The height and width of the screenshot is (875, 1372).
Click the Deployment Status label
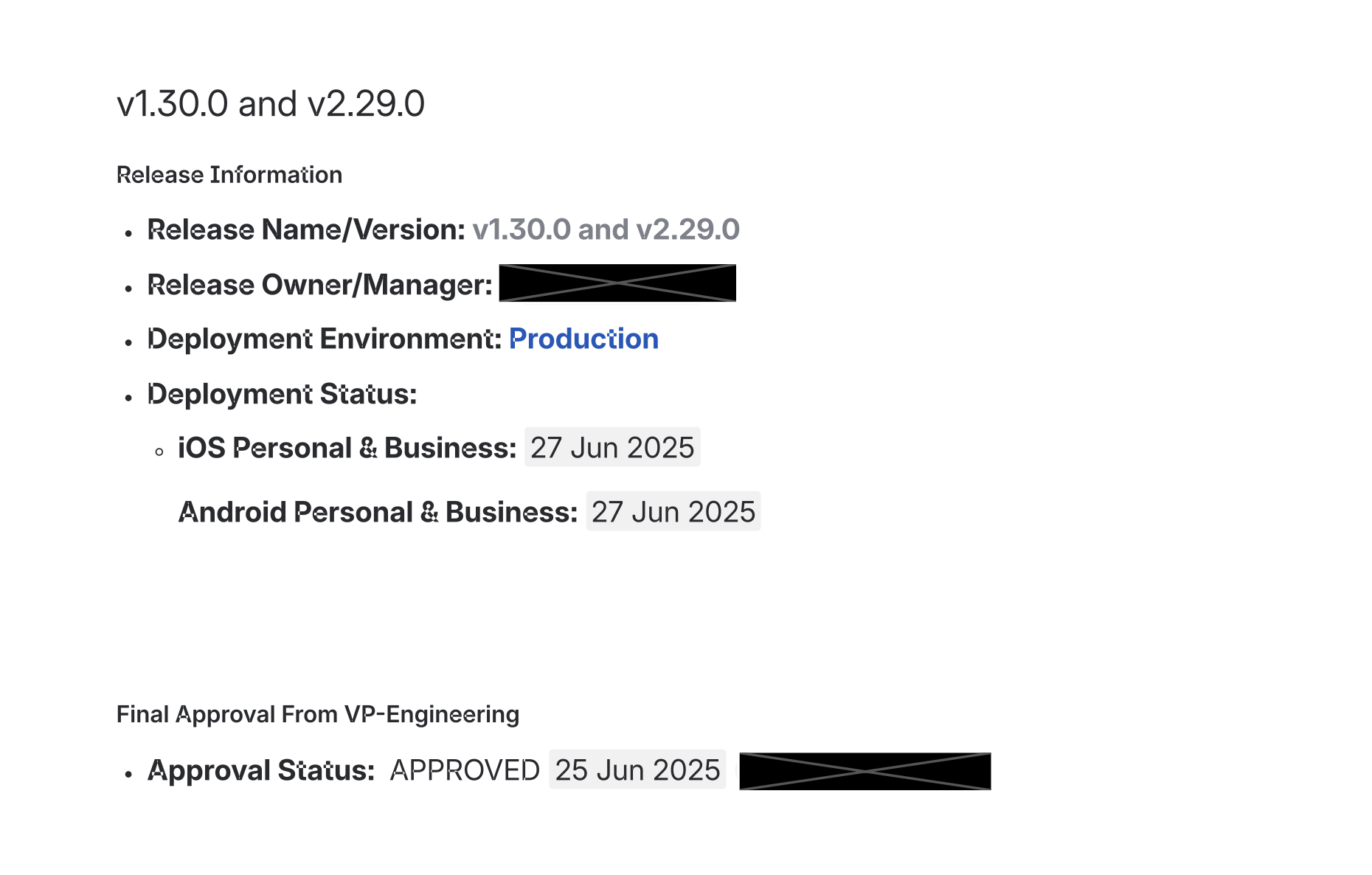point(282,394)
